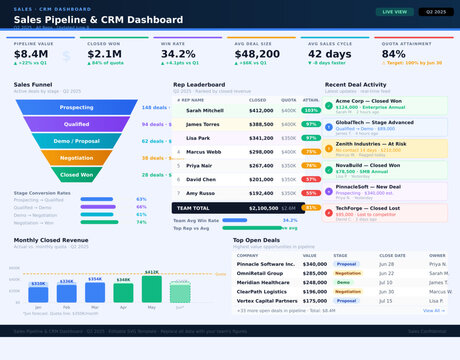Click the February $336K revenue bar
Image resolution: width=460 pixels, height=360 pixels.
coord(67,294)
